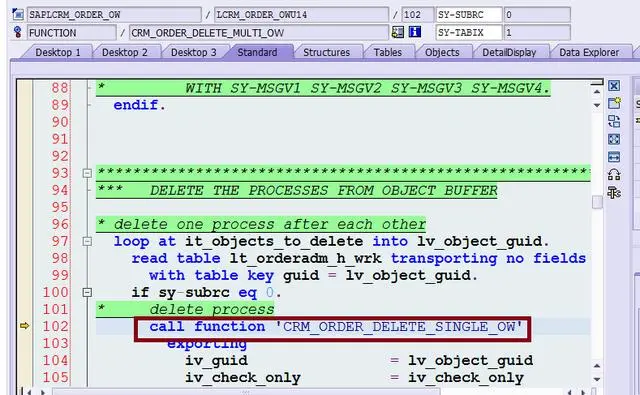Collapse the comment block at line 93
Image resolution: width=640 pixels, height=395 pixels.
[x=87, y=173]
